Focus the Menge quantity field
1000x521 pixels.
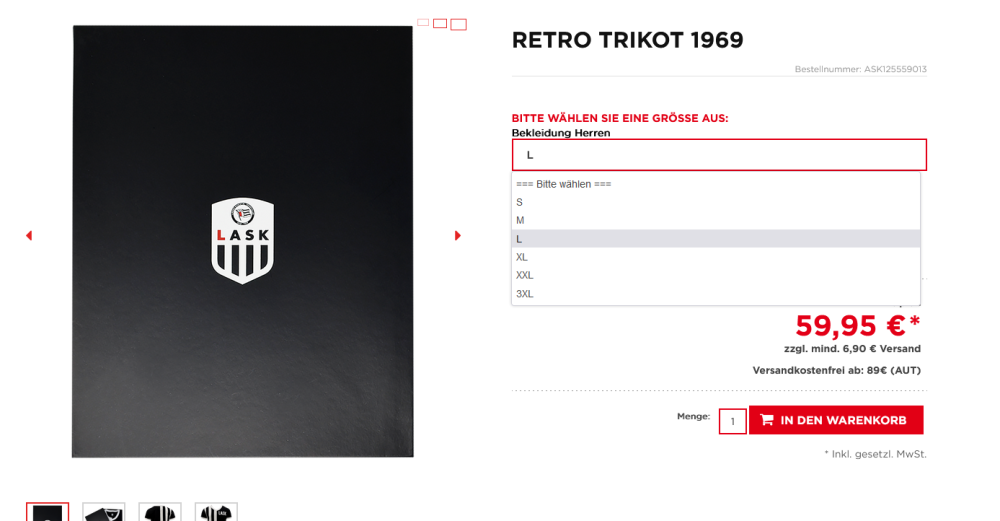click(x=732, y=421)
